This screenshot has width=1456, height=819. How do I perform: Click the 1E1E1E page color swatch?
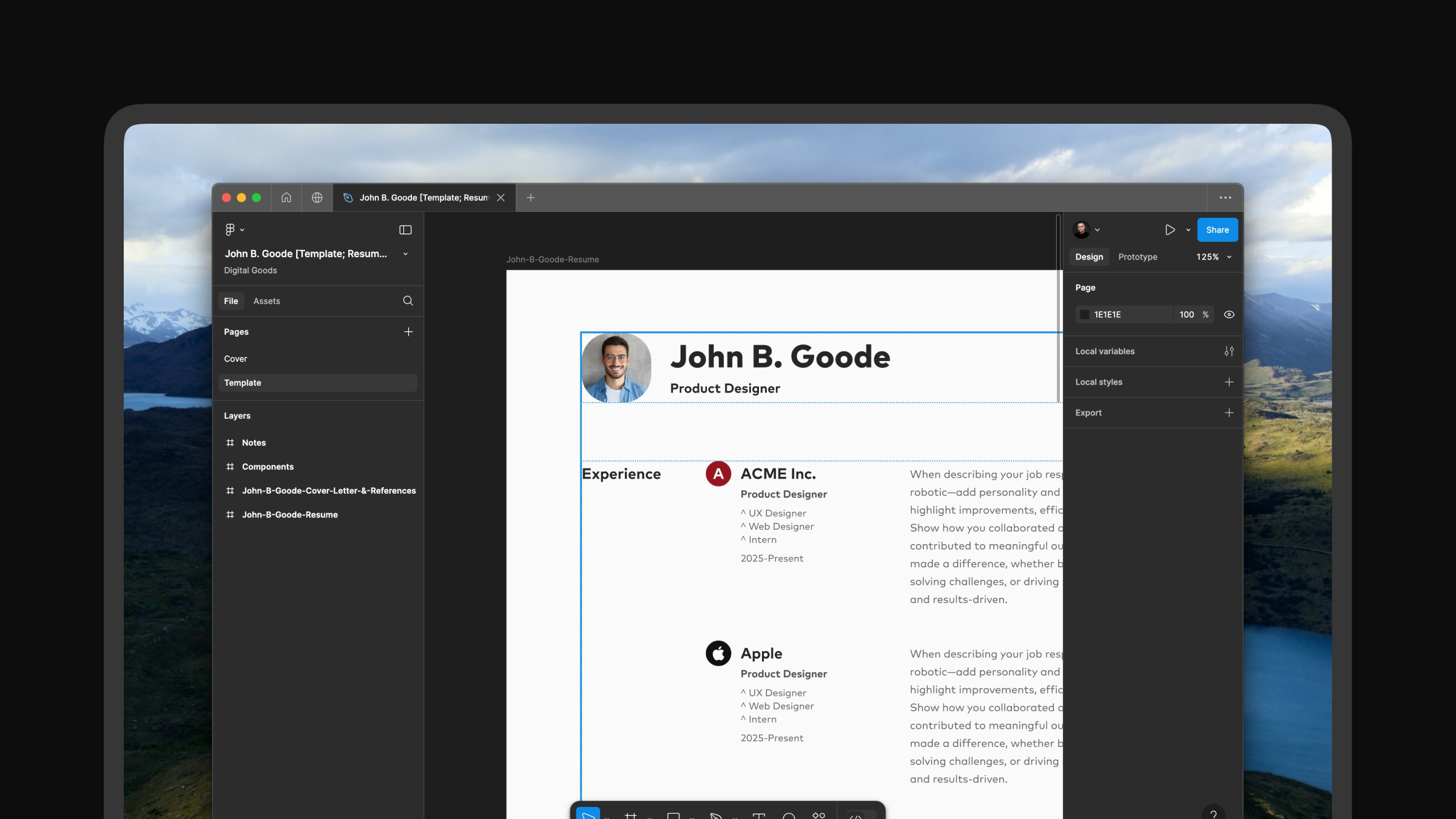pyautogui.click(x=1084, y=315)
